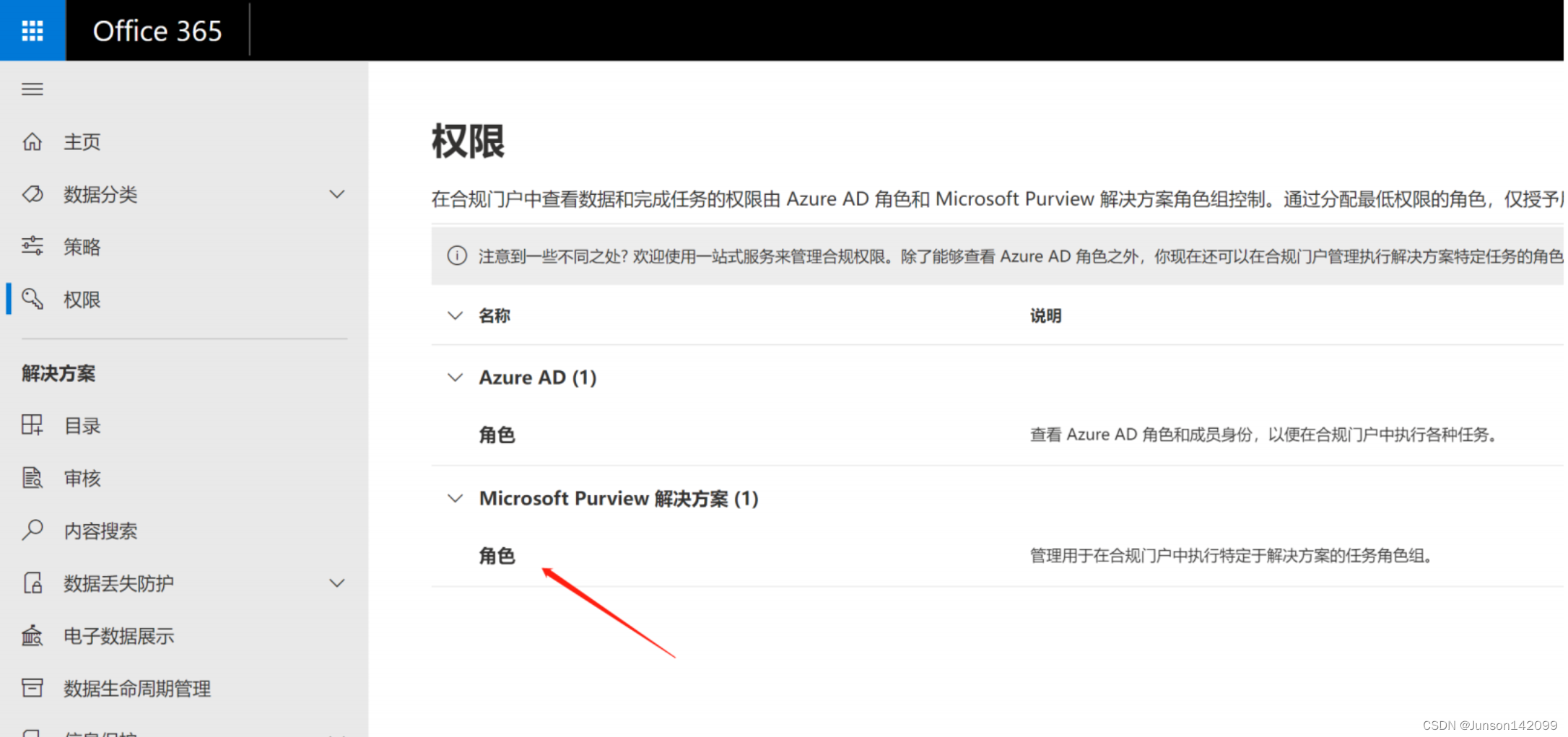1568x737 pixels.
Task: Open 数据丢失防护 menu item
Action: tap(119, 583)
